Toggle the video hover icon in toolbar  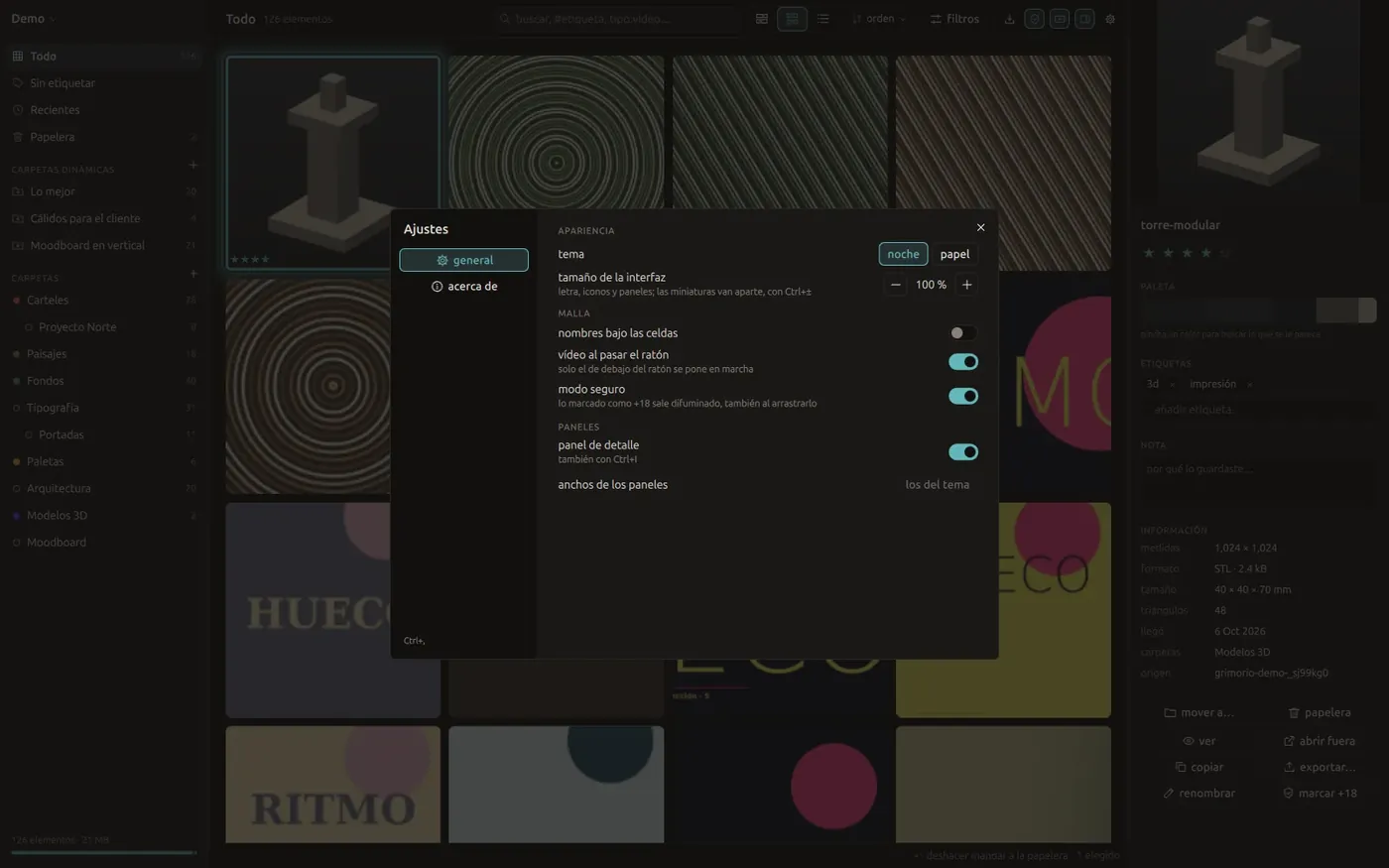[x=1060, y=19]
